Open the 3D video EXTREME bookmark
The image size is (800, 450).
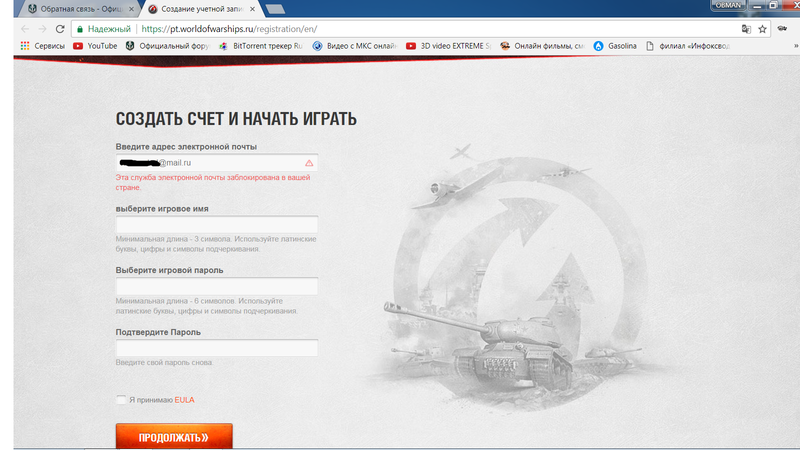pos(448,46)
